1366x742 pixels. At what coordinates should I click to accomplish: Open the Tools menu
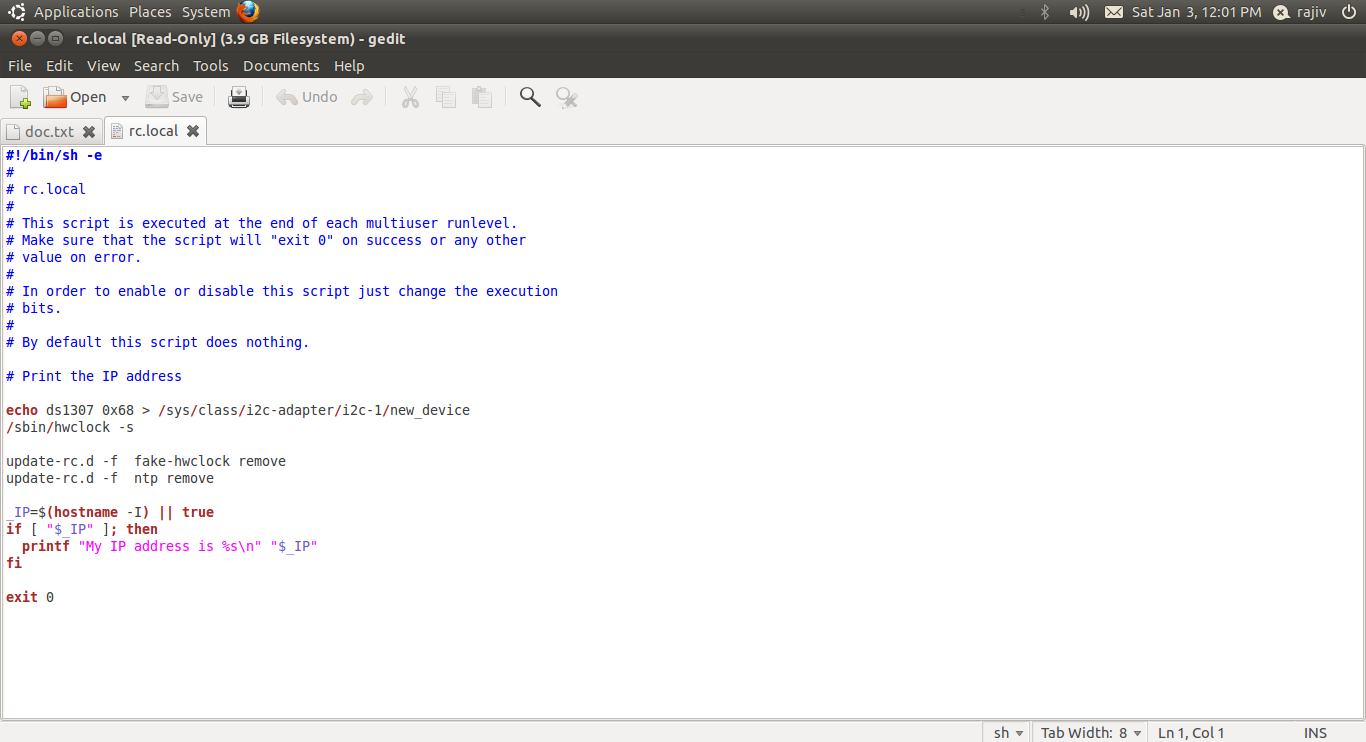click(x=211, y=65)
